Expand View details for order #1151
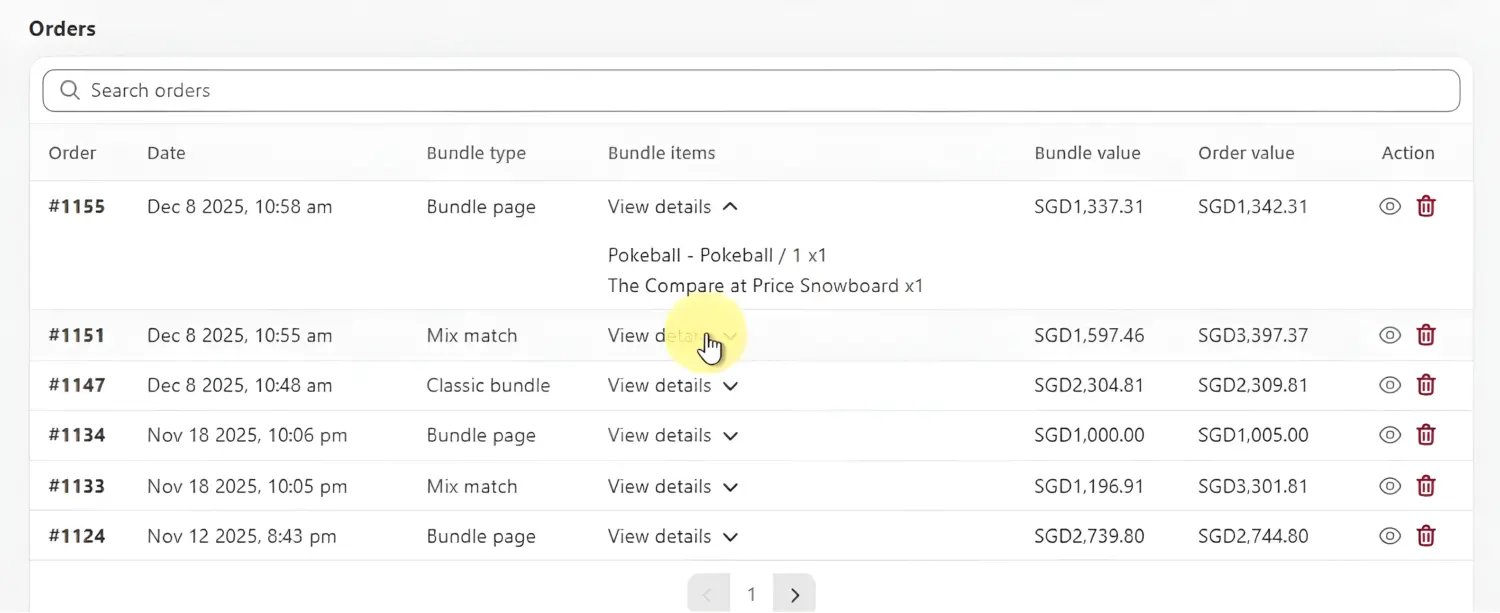The height and width of the screenshot is (613, 1500). tap(660, 335)
